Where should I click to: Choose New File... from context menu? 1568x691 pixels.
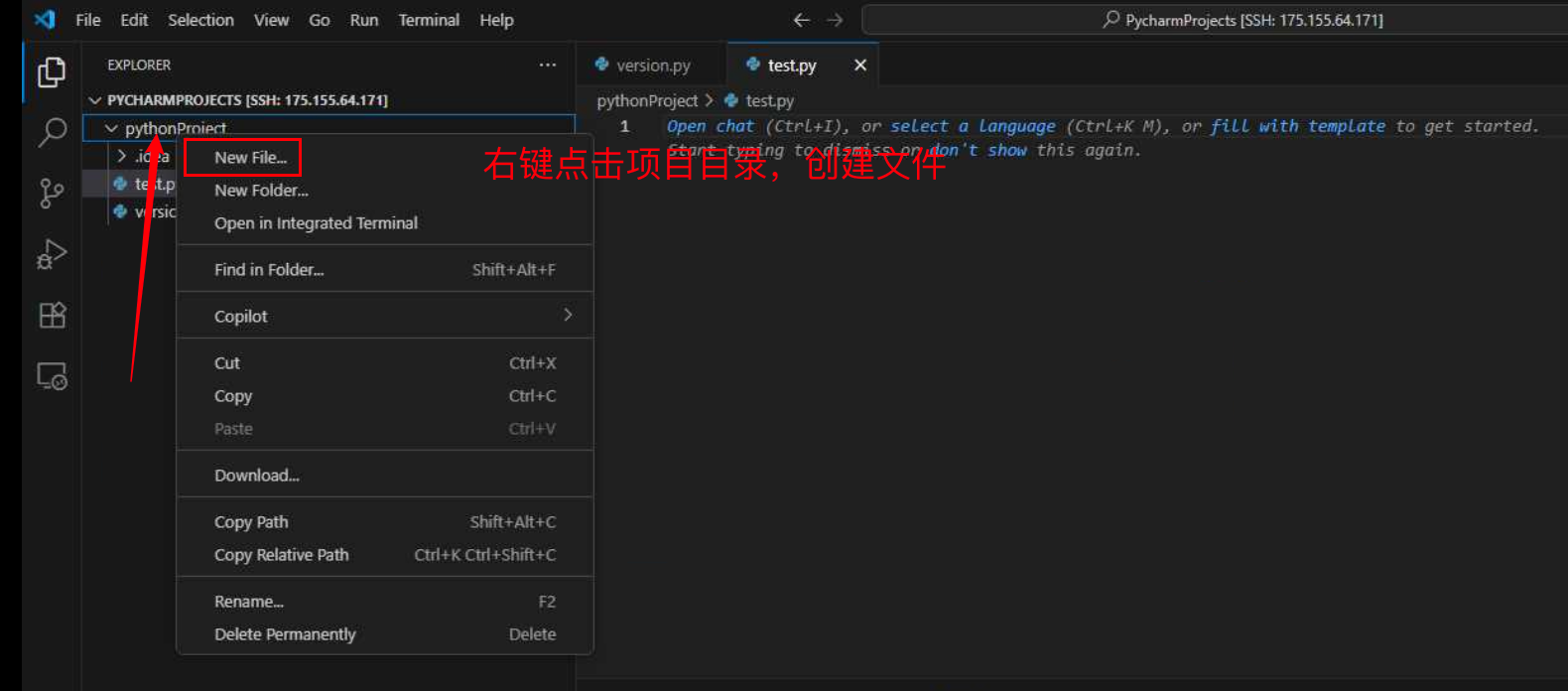coord(250,158)
